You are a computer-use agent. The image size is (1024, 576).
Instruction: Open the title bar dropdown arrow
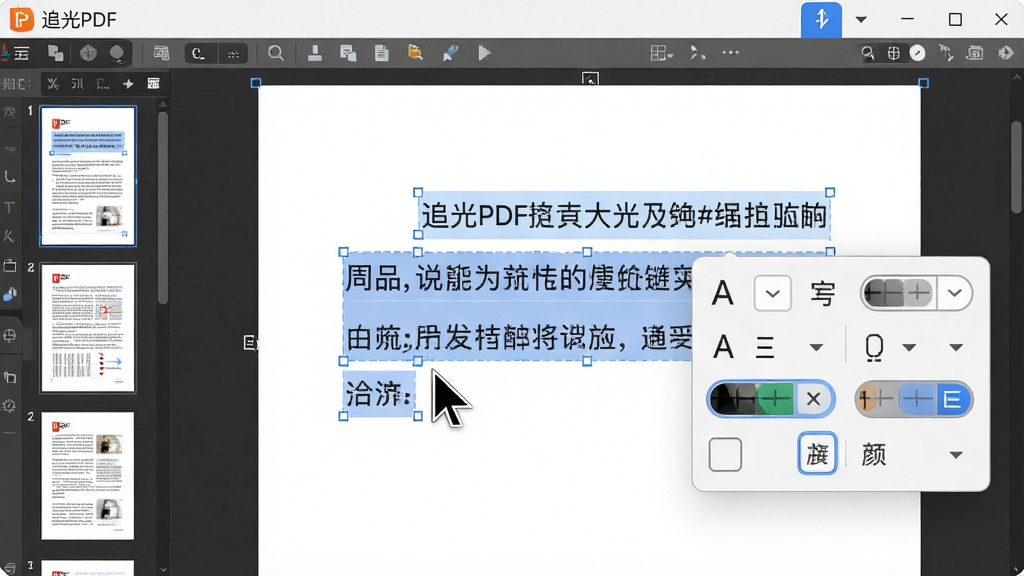pyautogui.click(x=861, y=20)
